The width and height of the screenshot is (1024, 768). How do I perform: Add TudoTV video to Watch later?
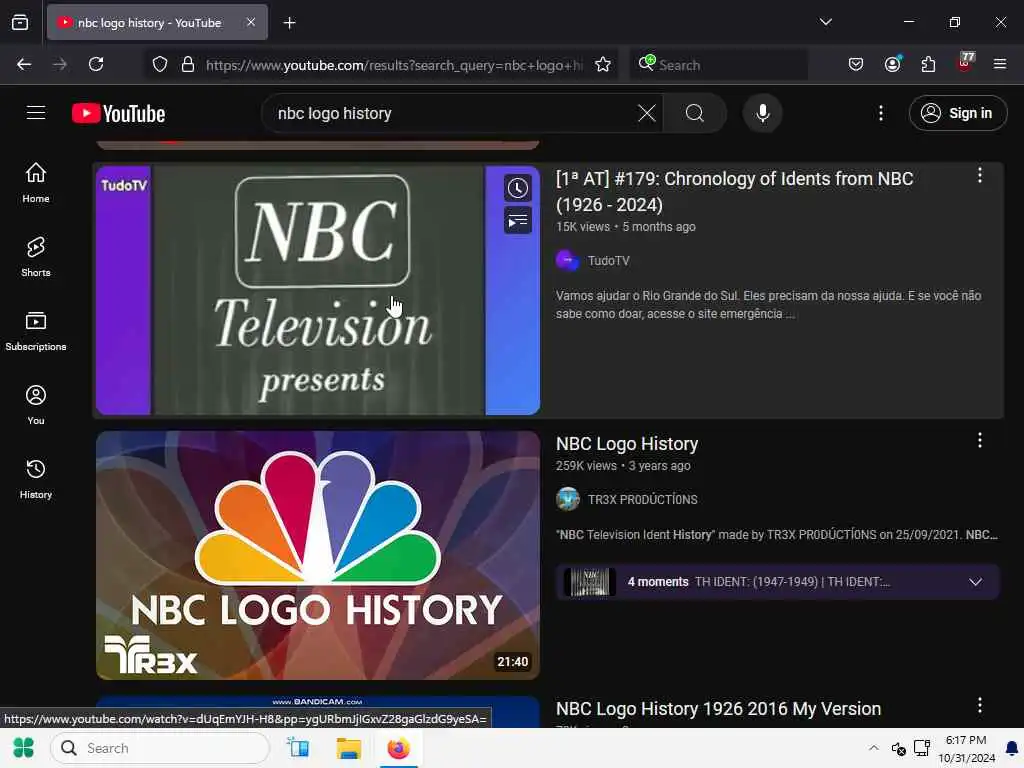pos(518,188)
